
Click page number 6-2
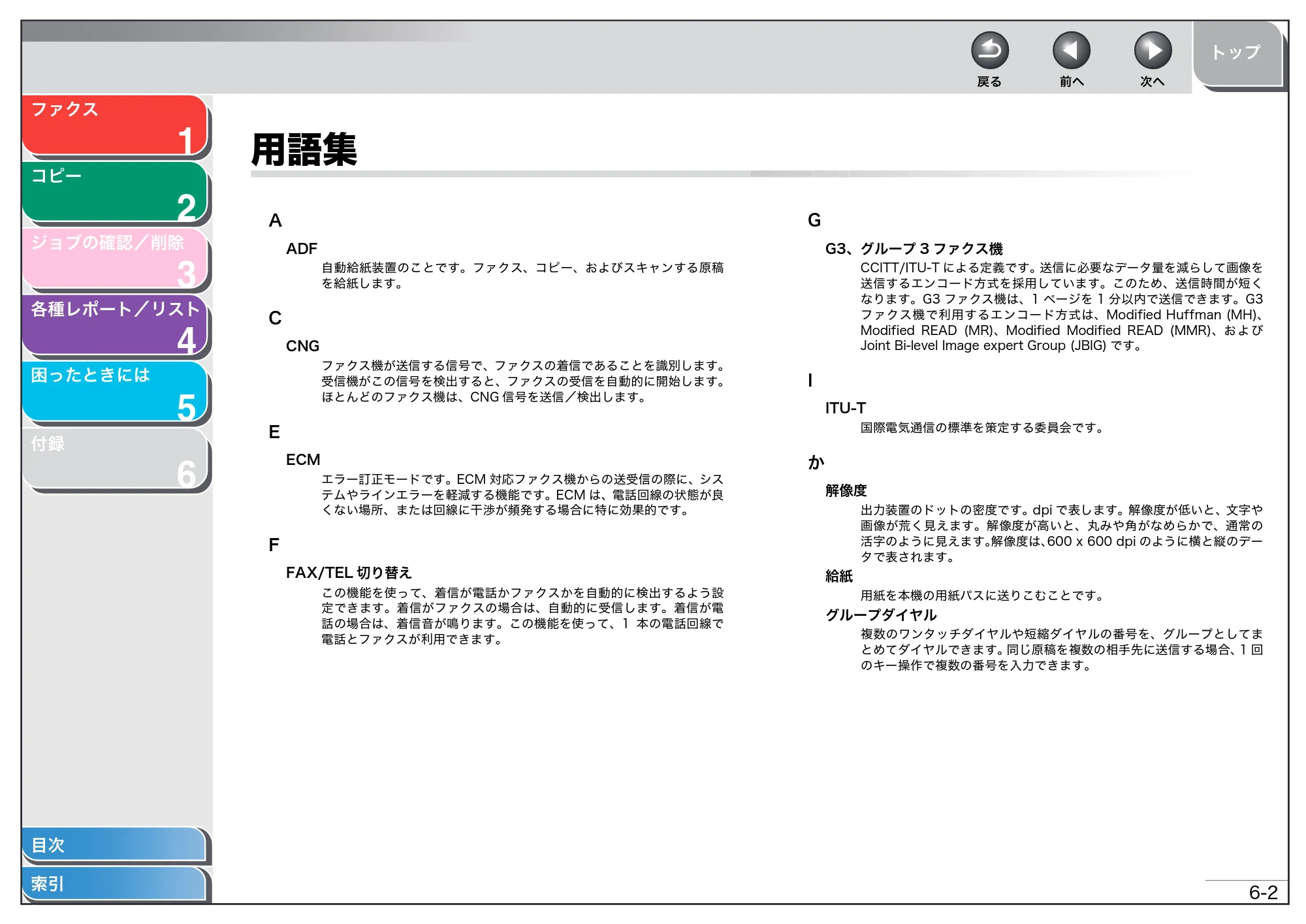(x=1263, y=893)
